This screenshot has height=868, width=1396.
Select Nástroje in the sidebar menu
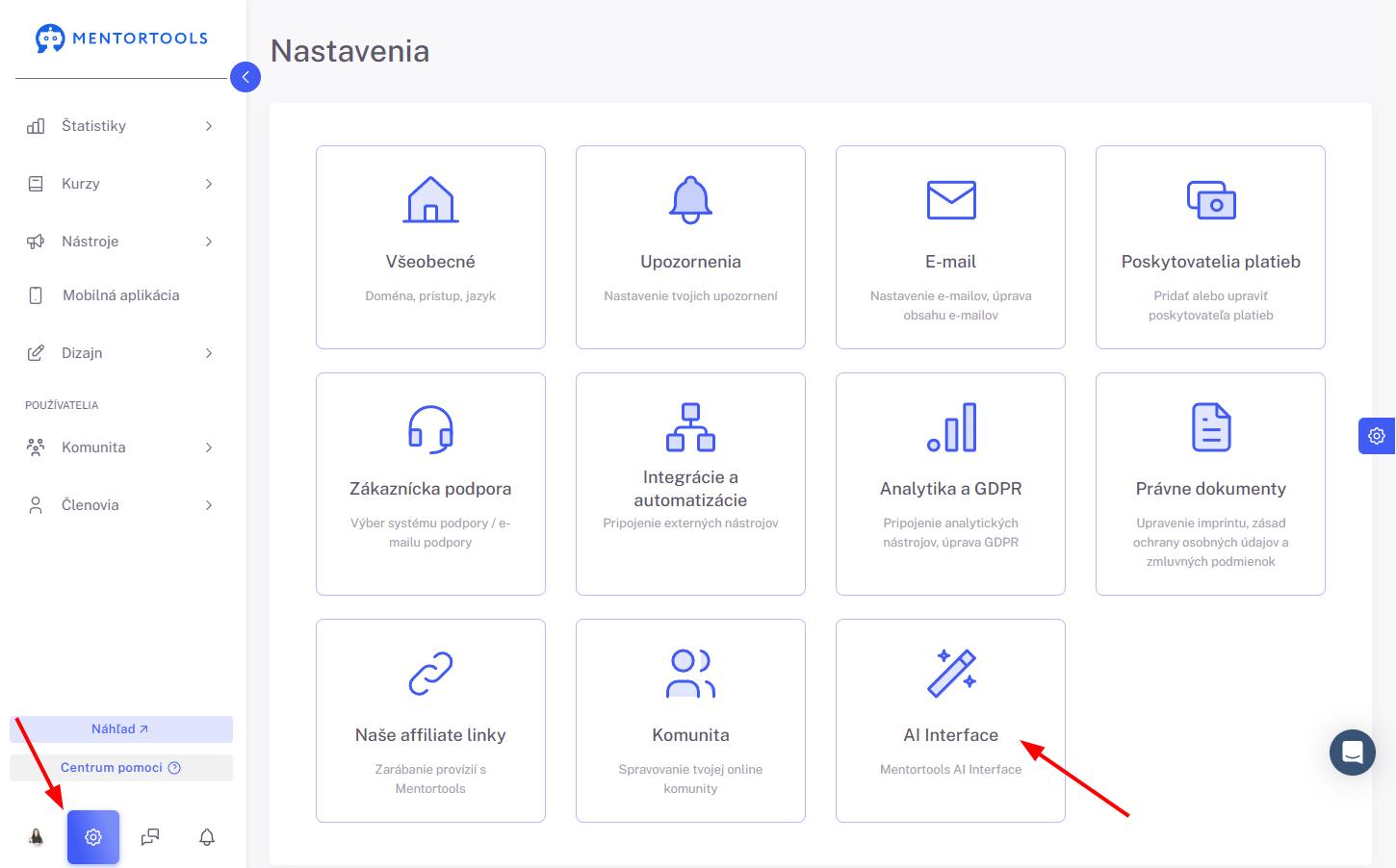(x=120, y=242)
